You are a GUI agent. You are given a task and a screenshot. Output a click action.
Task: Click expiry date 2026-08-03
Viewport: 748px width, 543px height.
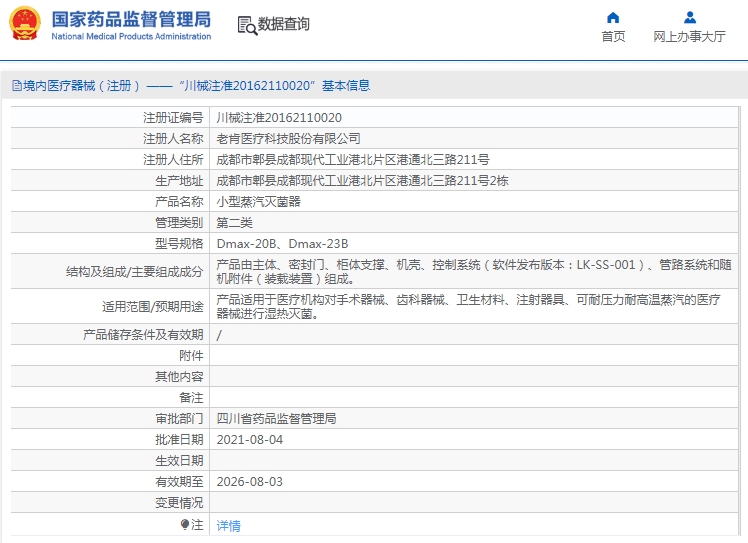(249, 482)
